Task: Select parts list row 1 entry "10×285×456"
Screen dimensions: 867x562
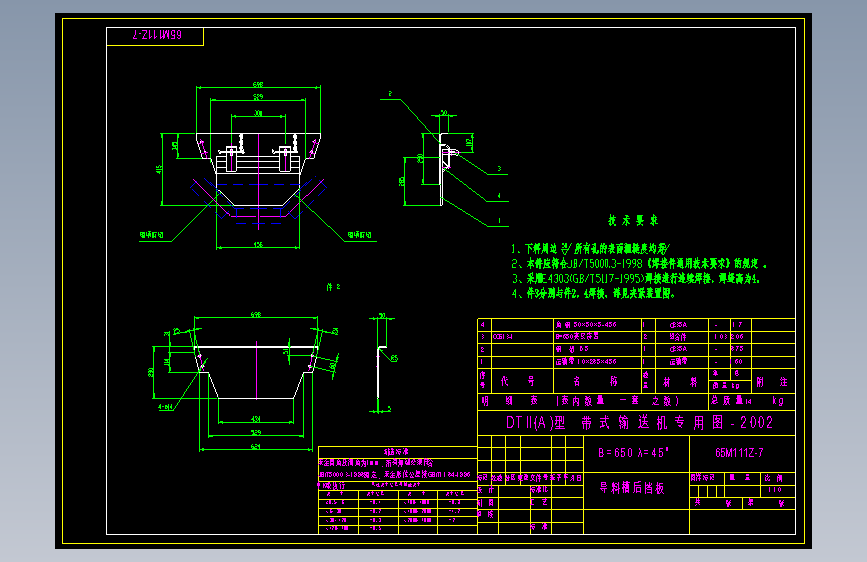Action: [586, 362]
